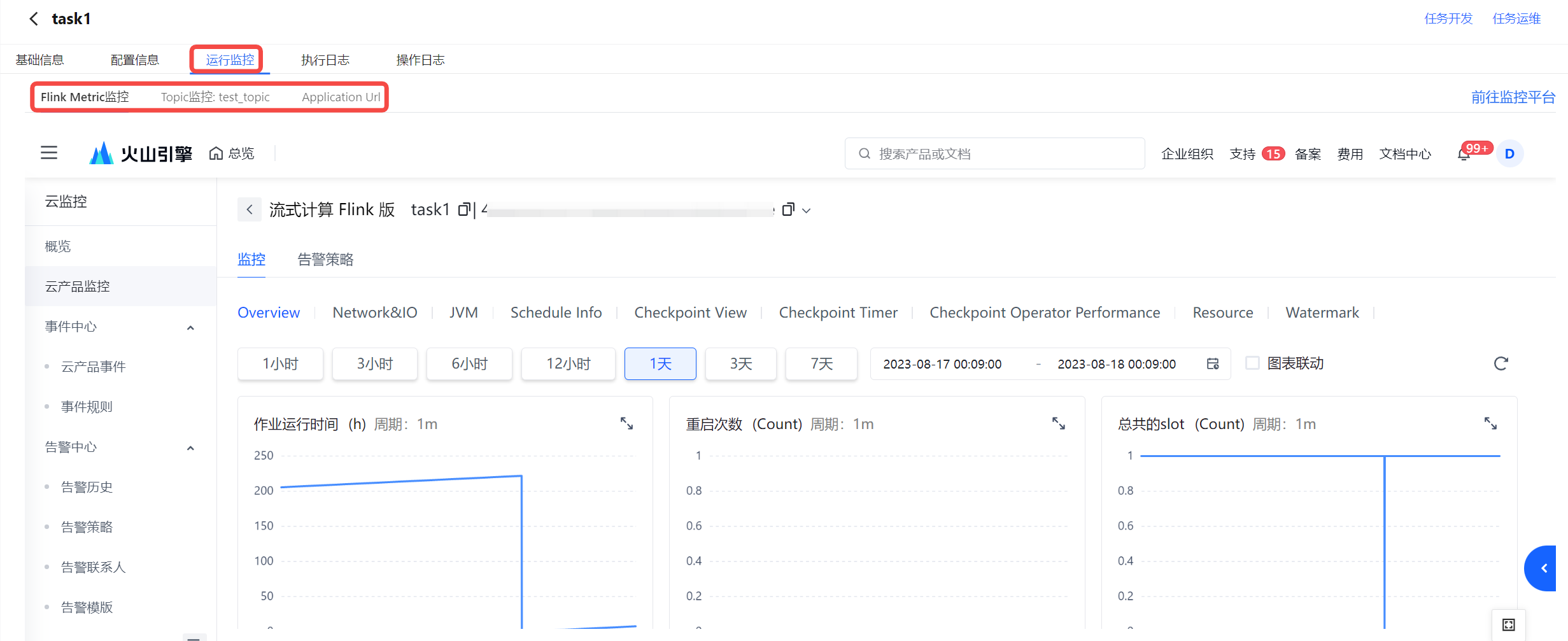Edit the end date 2023-08-18 00:09:00
Viewport: 1568px width, 641px height.
click(1117, 363)
